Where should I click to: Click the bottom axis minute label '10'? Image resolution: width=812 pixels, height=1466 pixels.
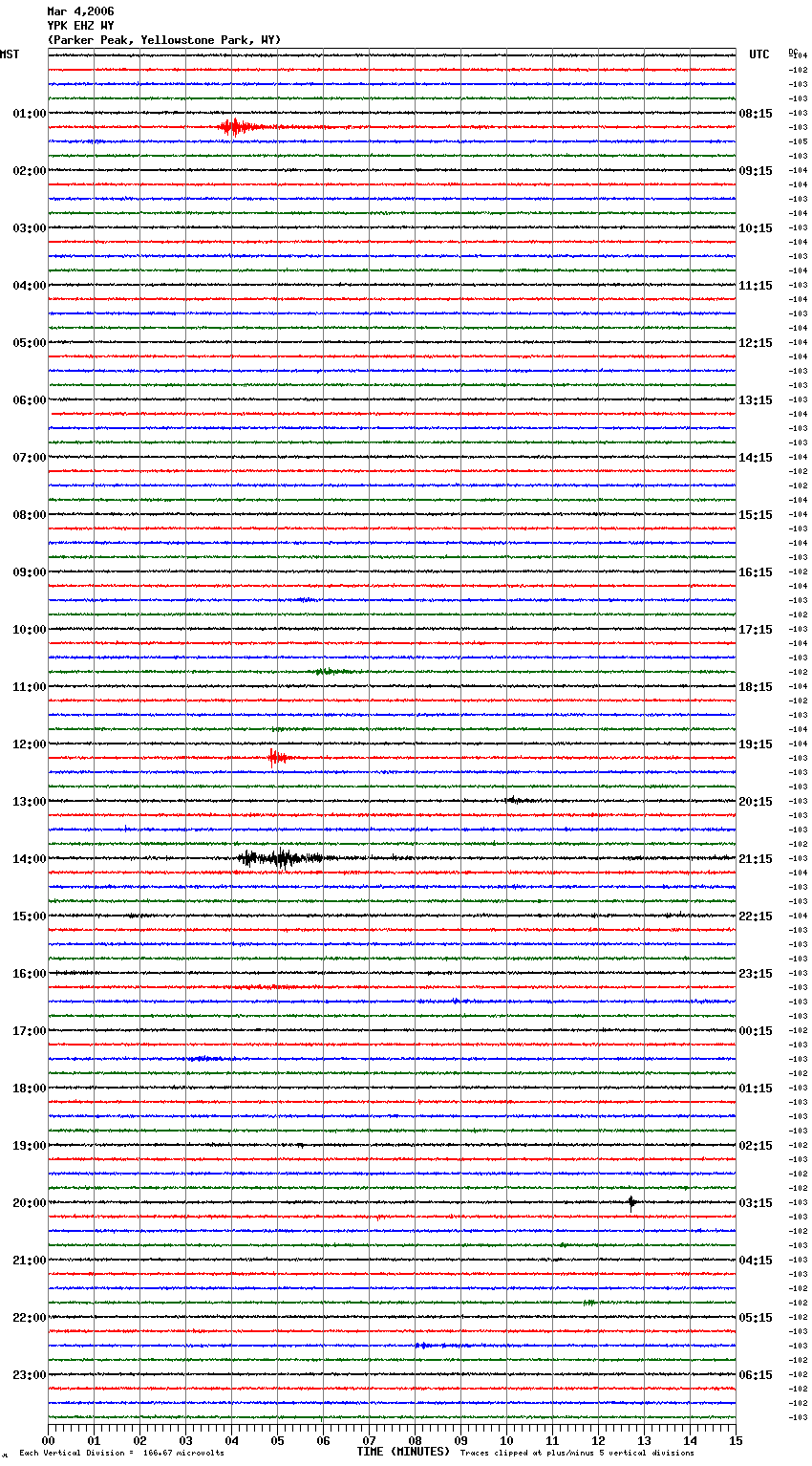tap(506, 1440)
